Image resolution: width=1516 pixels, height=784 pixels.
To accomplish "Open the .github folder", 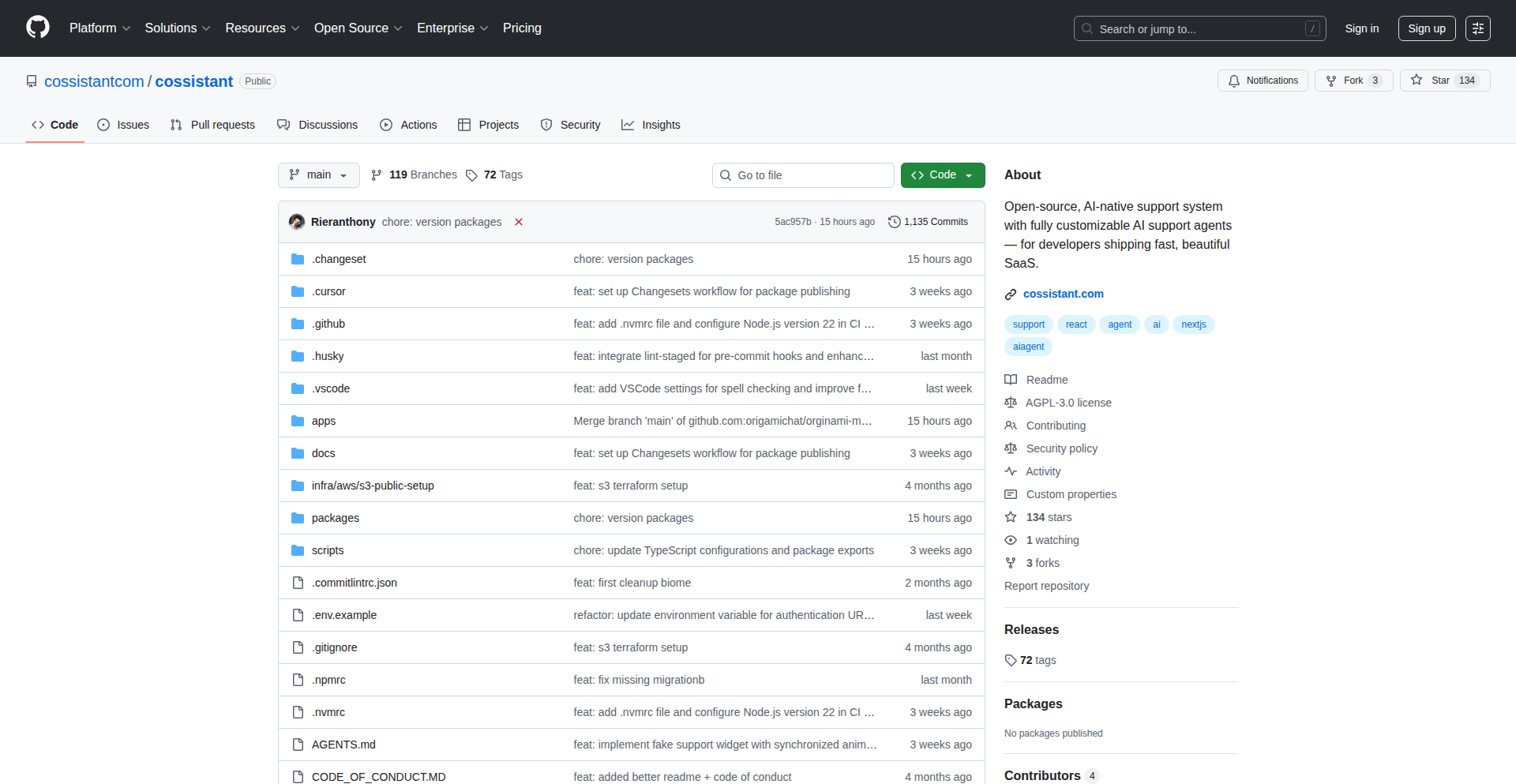I will [328, 324].
